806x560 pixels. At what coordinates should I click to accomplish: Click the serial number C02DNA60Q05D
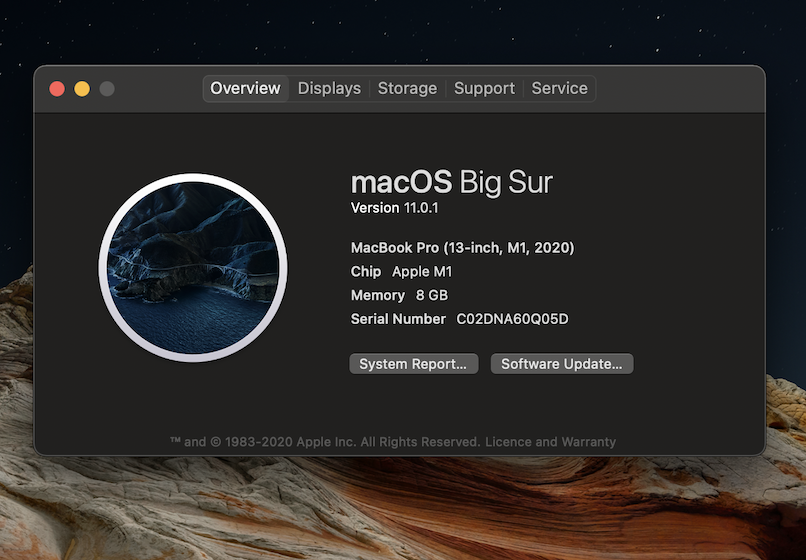pyautogui.click(x=512, y=319)
